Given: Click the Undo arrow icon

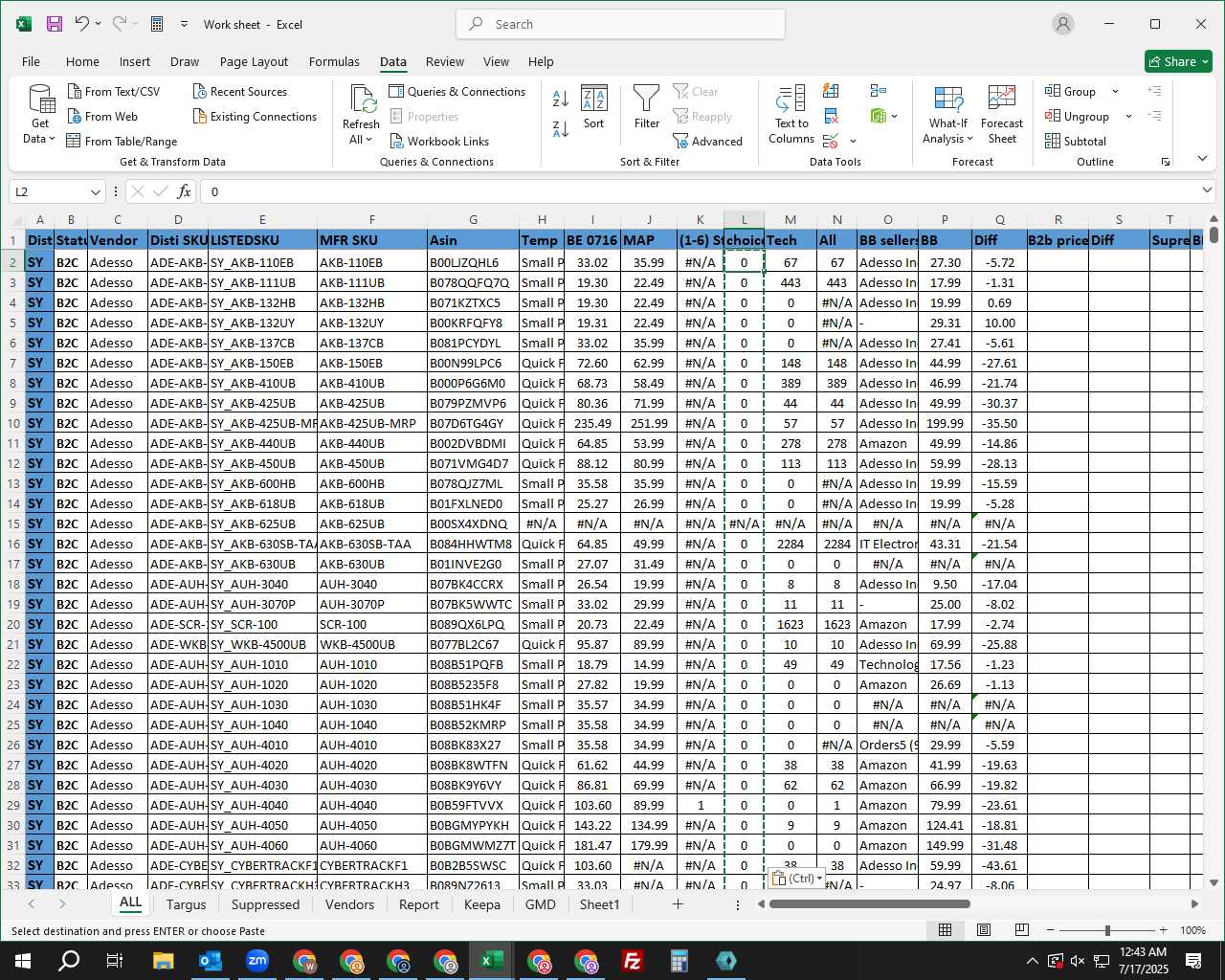Looking at the screenshot, I should [x=82, y=24].
